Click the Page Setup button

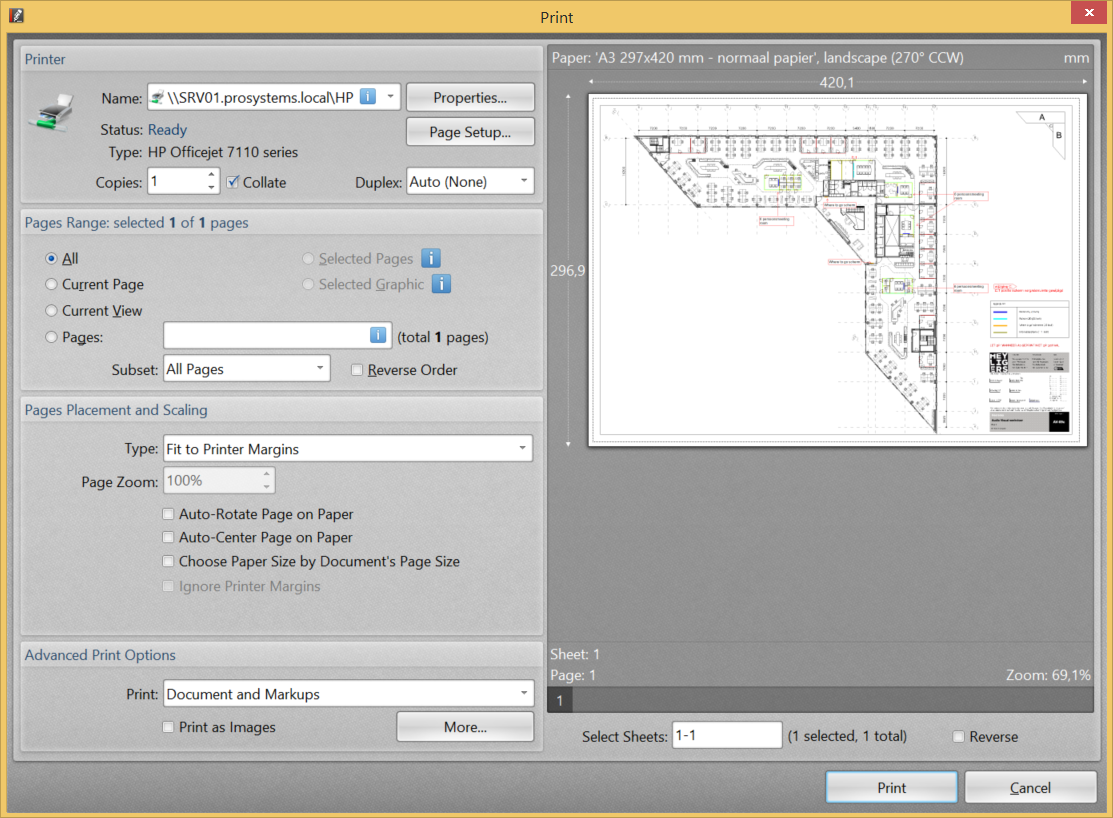[470, 132]
